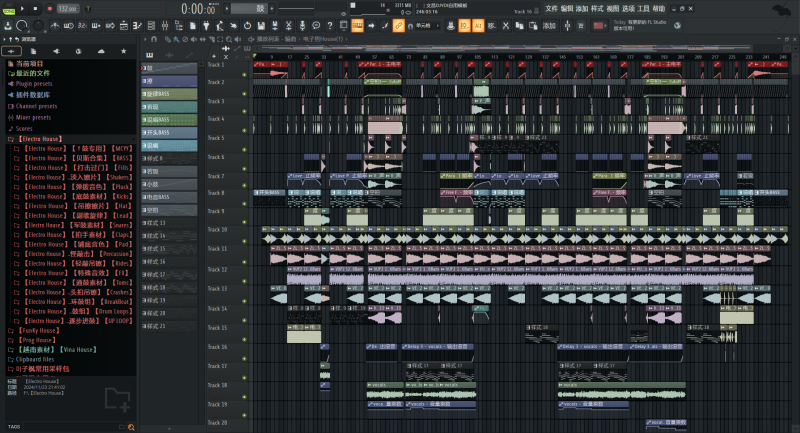Click the 添加 button in the toolbar
Viewport: 800px width, 433px height.
tap(549, 26)
